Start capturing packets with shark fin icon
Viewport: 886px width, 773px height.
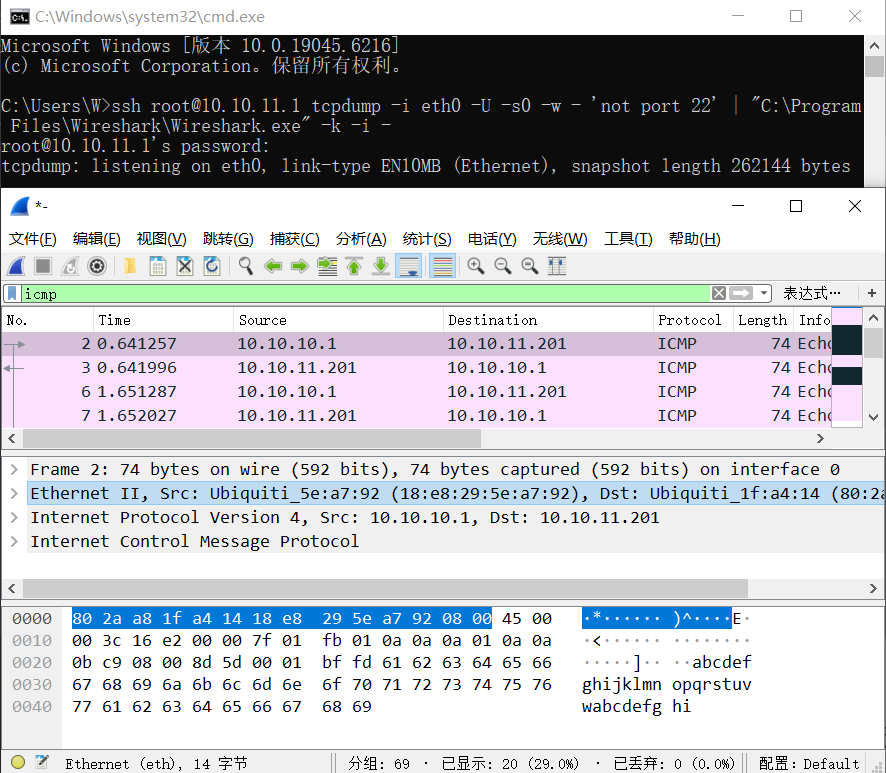pos(16,266)
